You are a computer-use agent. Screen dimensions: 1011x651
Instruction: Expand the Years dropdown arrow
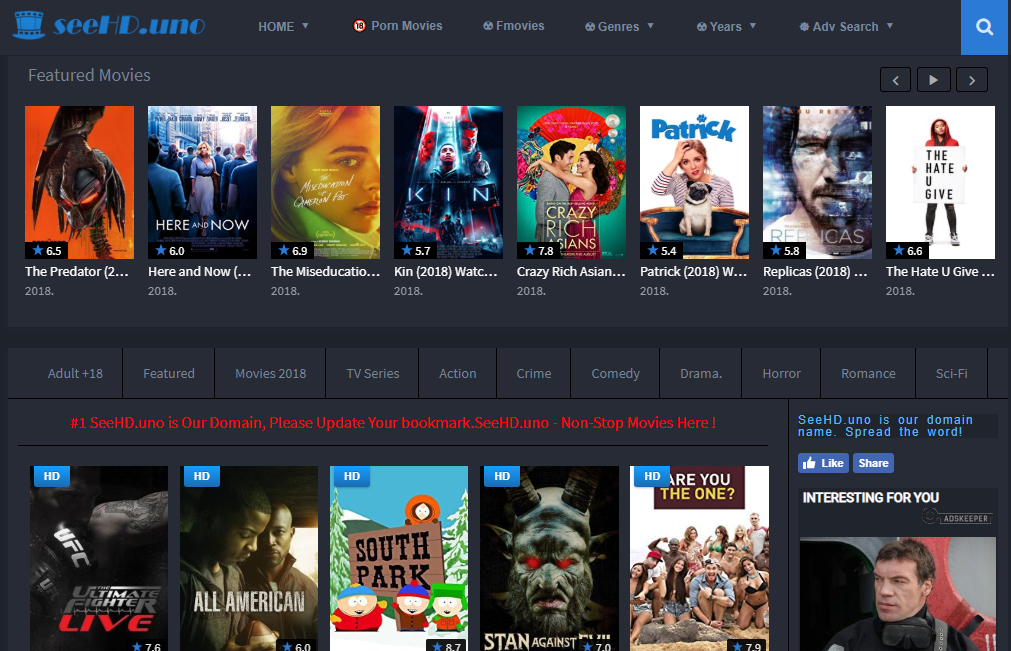click(x=752, y=26)
